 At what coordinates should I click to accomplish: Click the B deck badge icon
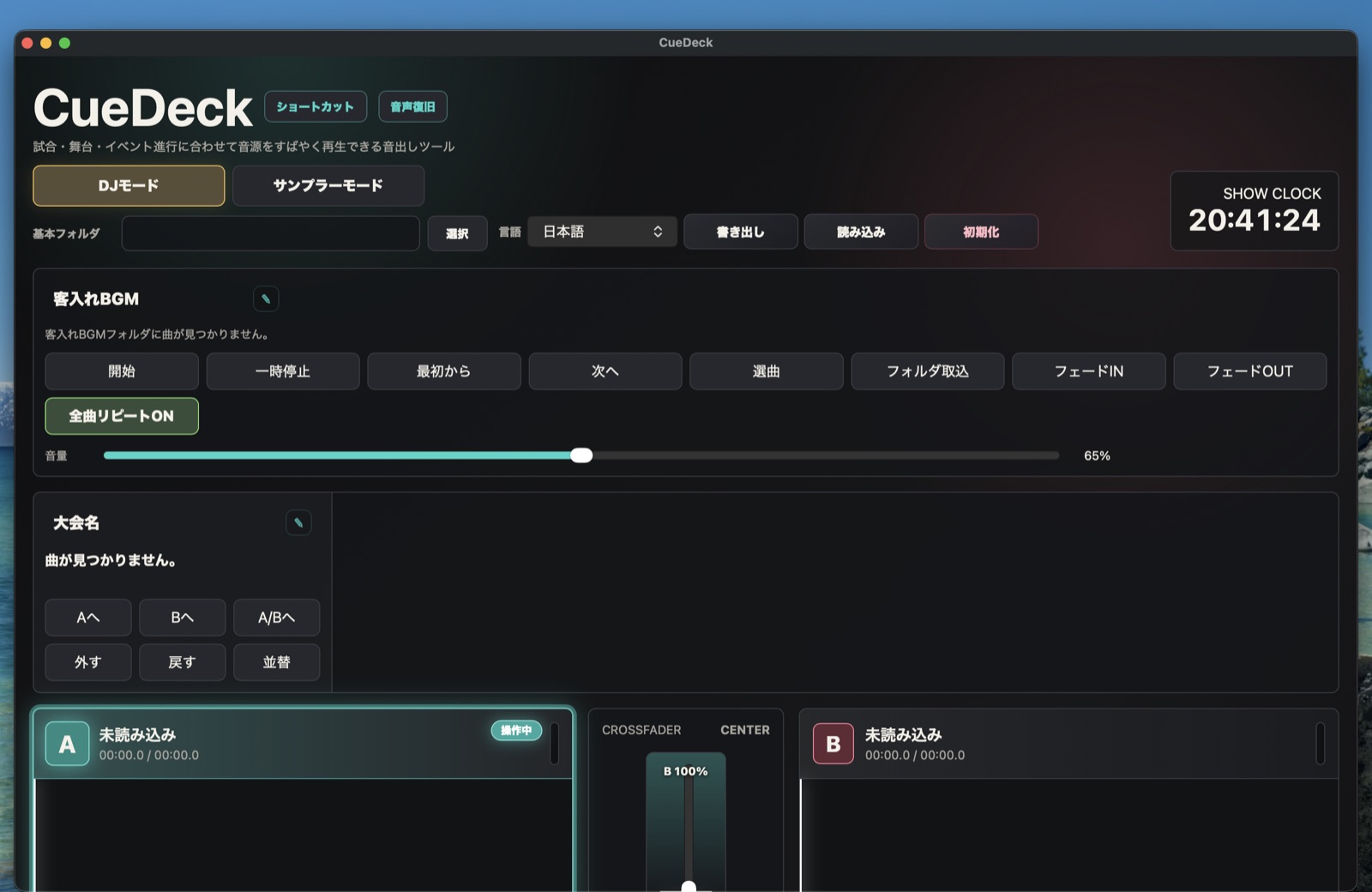(x=833, y=744)
